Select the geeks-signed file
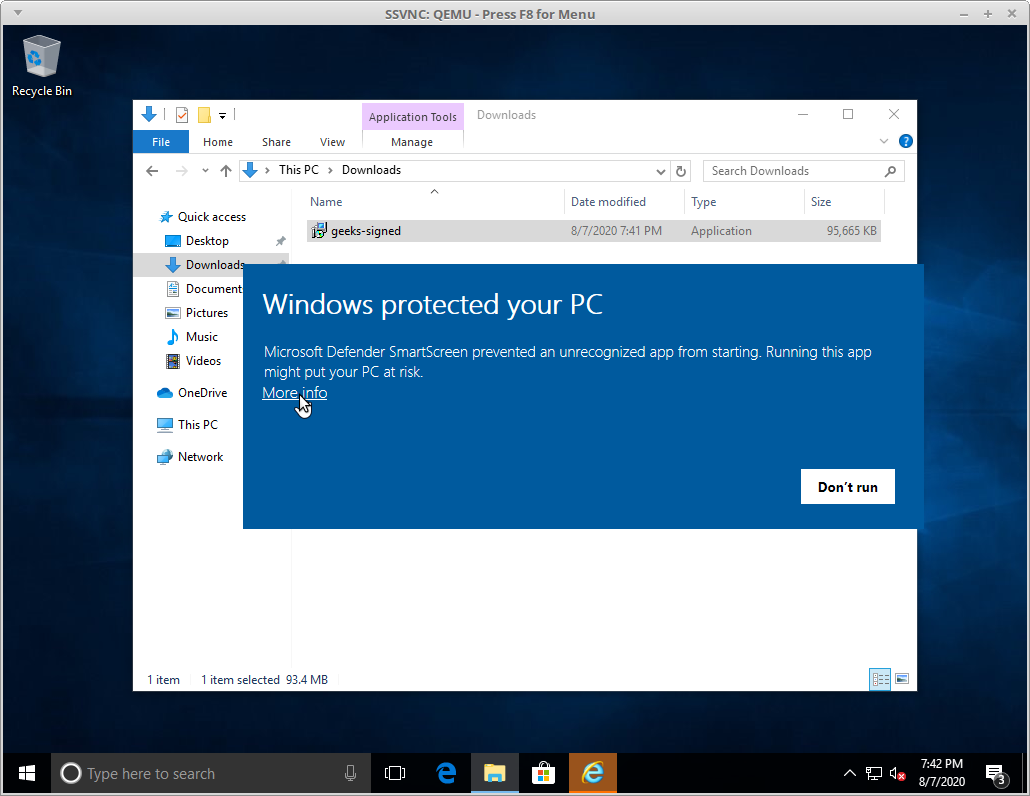The height and width of the screenshot is (796, 1030). (x=593, y=231)
